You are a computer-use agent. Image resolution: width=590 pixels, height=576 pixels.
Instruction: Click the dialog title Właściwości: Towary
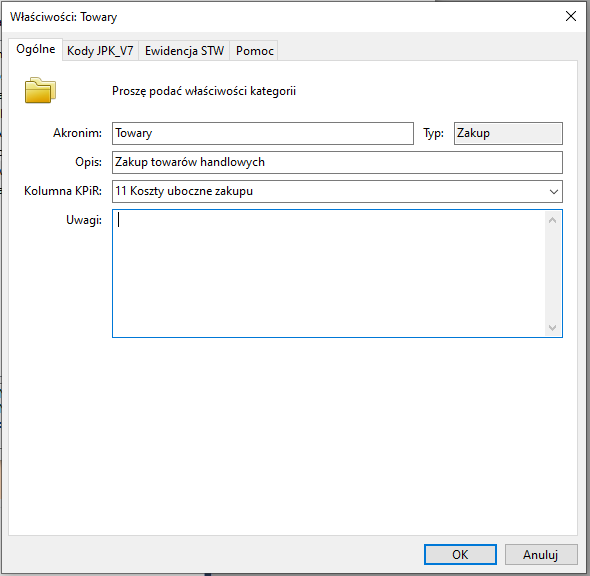pos(64,17)
